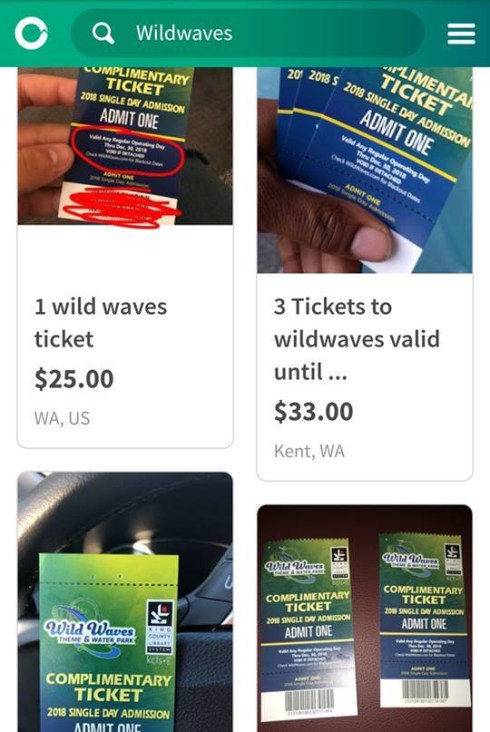
Task: Open the hamburger menu
Action: 461,34
